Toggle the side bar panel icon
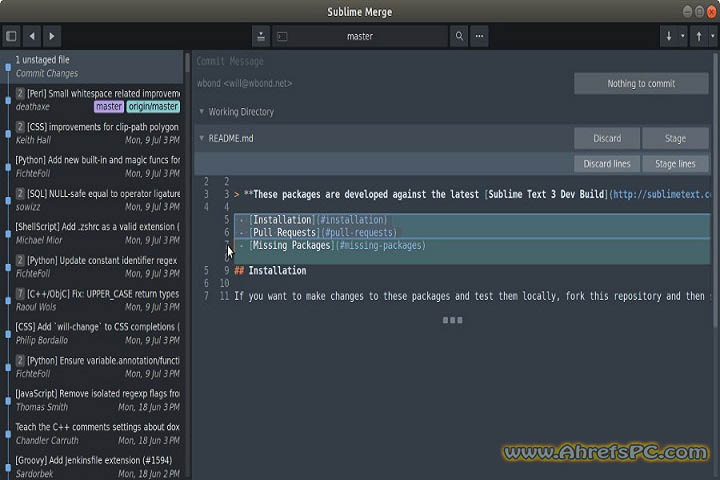 [11, 36]
